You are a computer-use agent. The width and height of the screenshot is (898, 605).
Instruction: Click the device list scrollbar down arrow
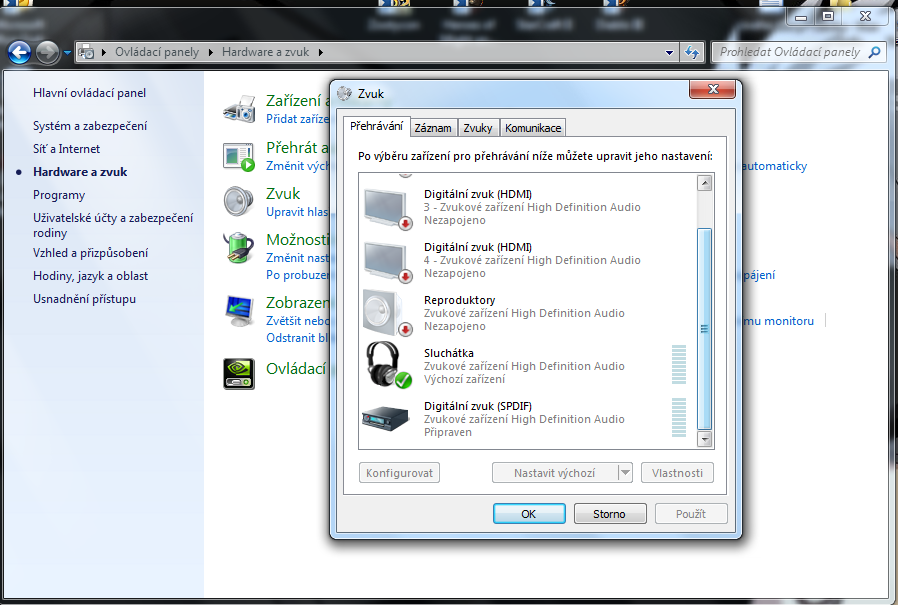(x=704, y=439)
